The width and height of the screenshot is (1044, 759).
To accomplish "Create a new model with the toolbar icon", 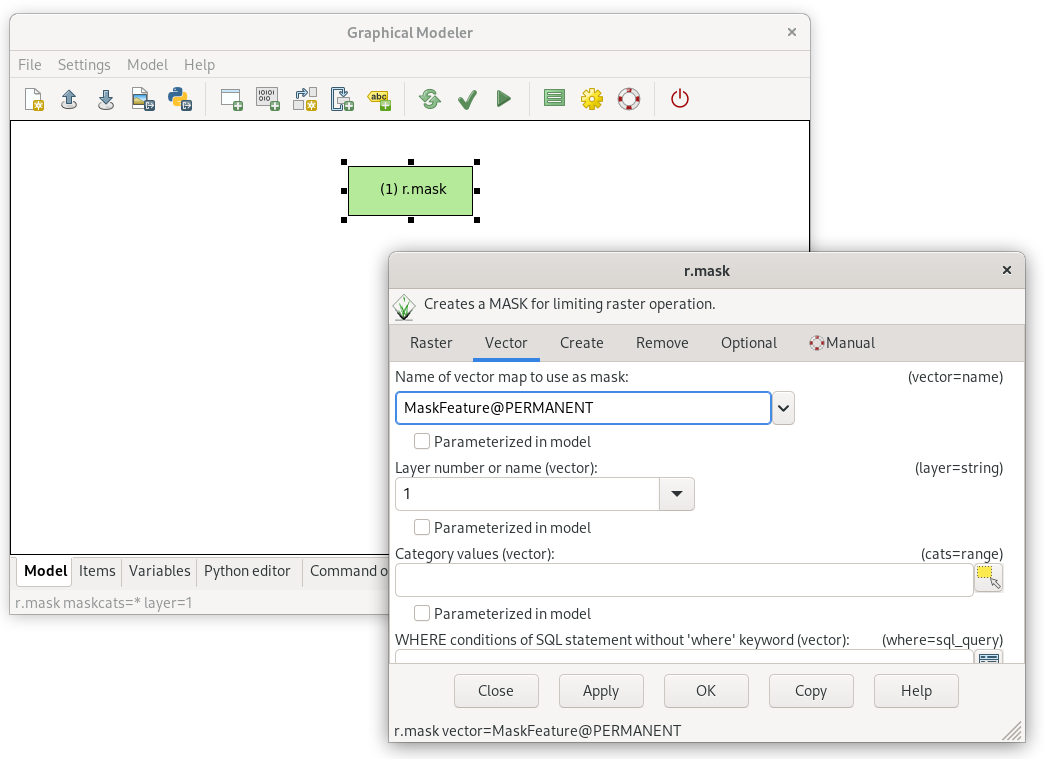I will pyautogui.click(x=34, y=99).
